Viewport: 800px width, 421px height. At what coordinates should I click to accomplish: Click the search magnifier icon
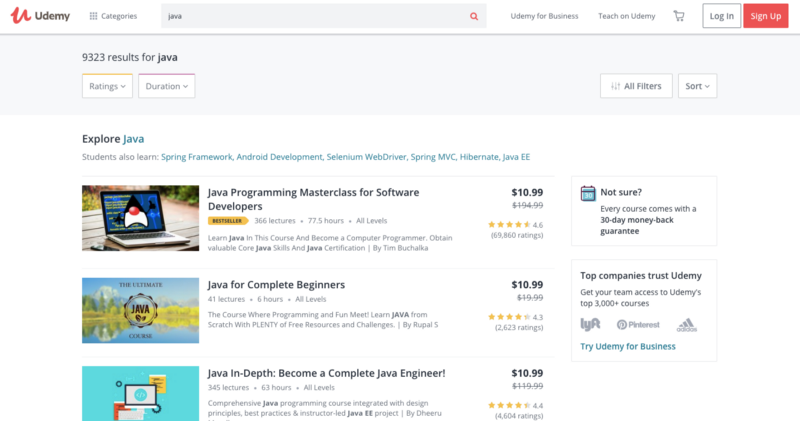pyautogui.click(x=474, y=16)
